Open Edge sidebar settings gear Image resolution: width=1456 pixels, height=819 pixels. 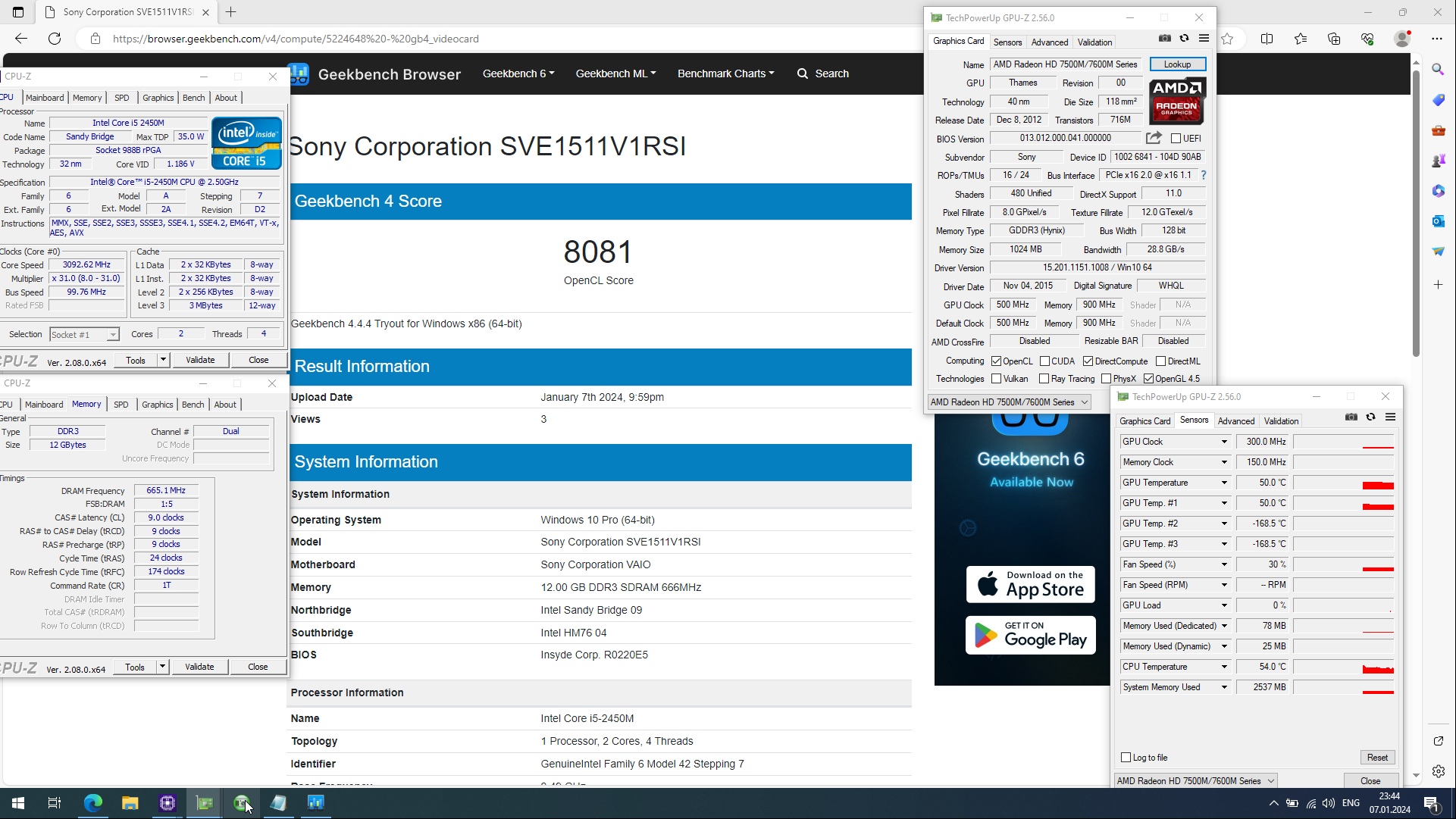tap(1438, 771)
